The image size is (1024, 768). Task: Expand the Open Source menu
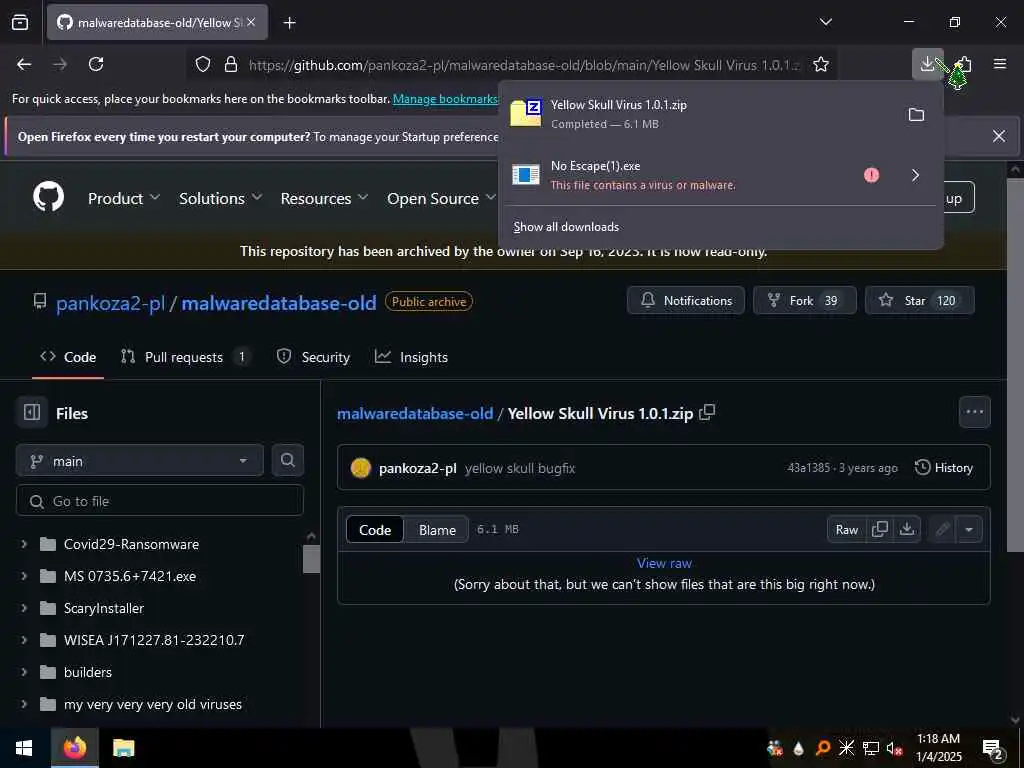pyautogui.click(x=441, y=199)
